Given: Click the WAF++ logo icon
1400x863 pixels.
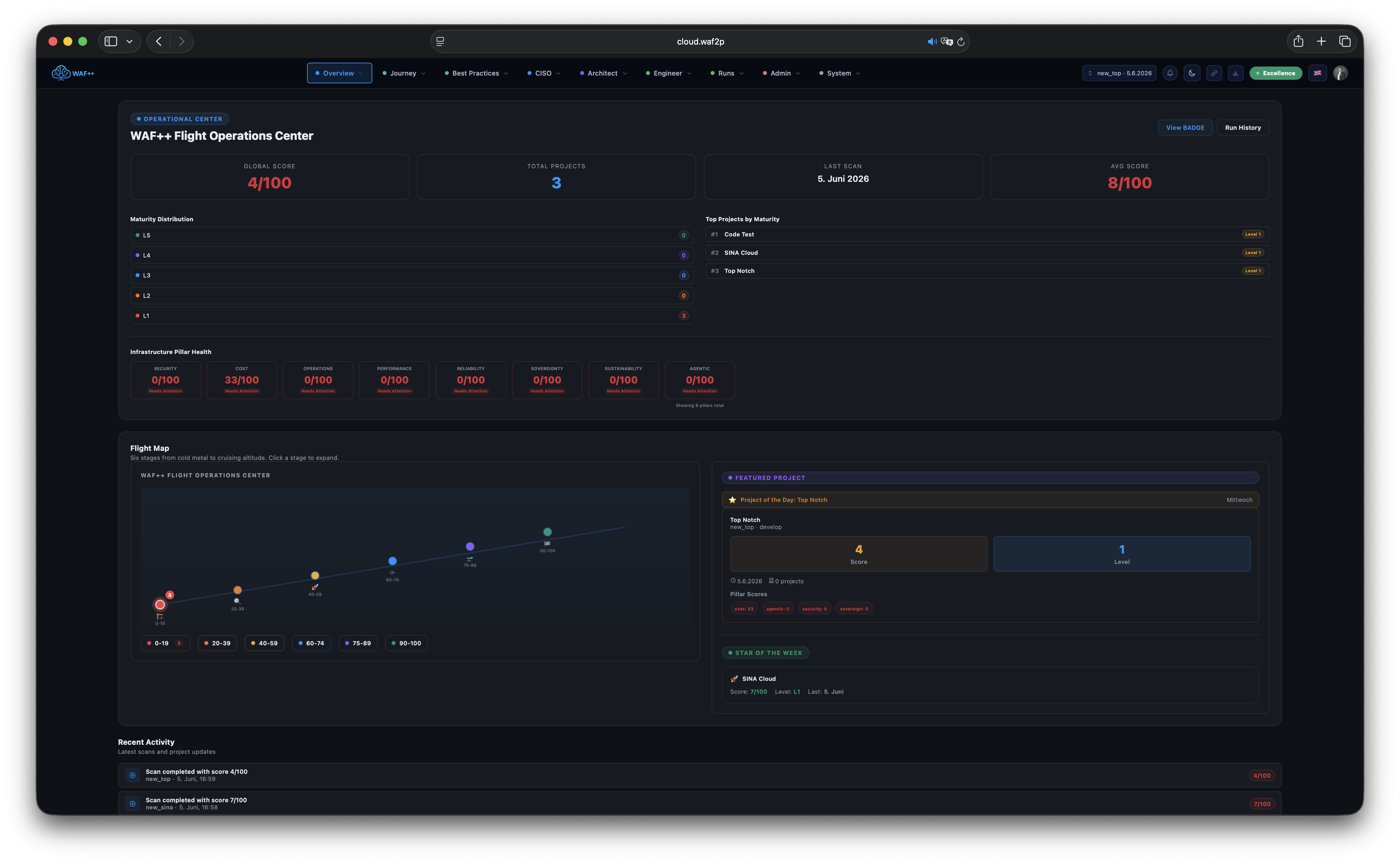Looking at the screenshot, I should (x=60, y=73).
